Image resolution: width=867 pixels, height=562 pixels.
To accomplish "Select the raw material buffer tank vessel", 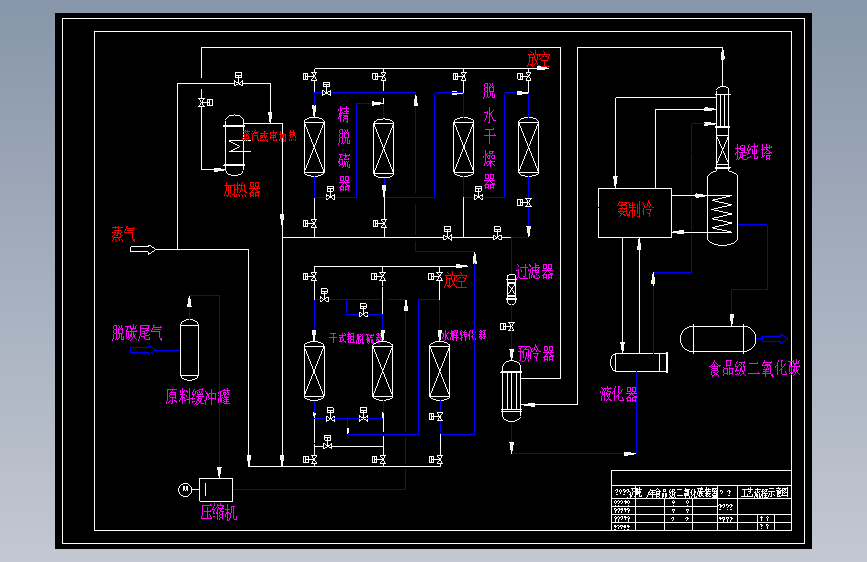I will 190,350.
